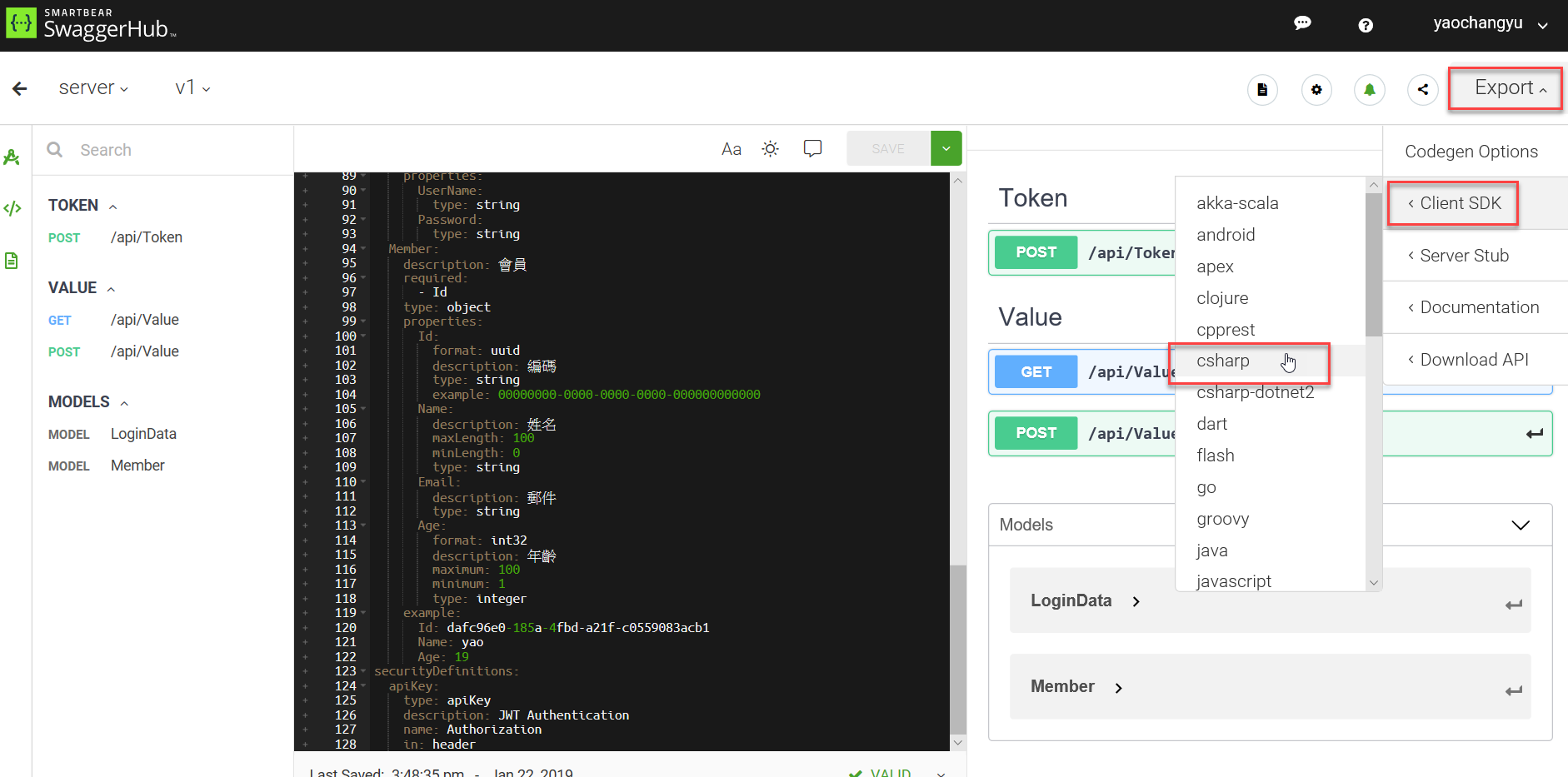Open comments with the speech bubble icon
This screenshot has height=777, width=1568.
pos(1304,23)
